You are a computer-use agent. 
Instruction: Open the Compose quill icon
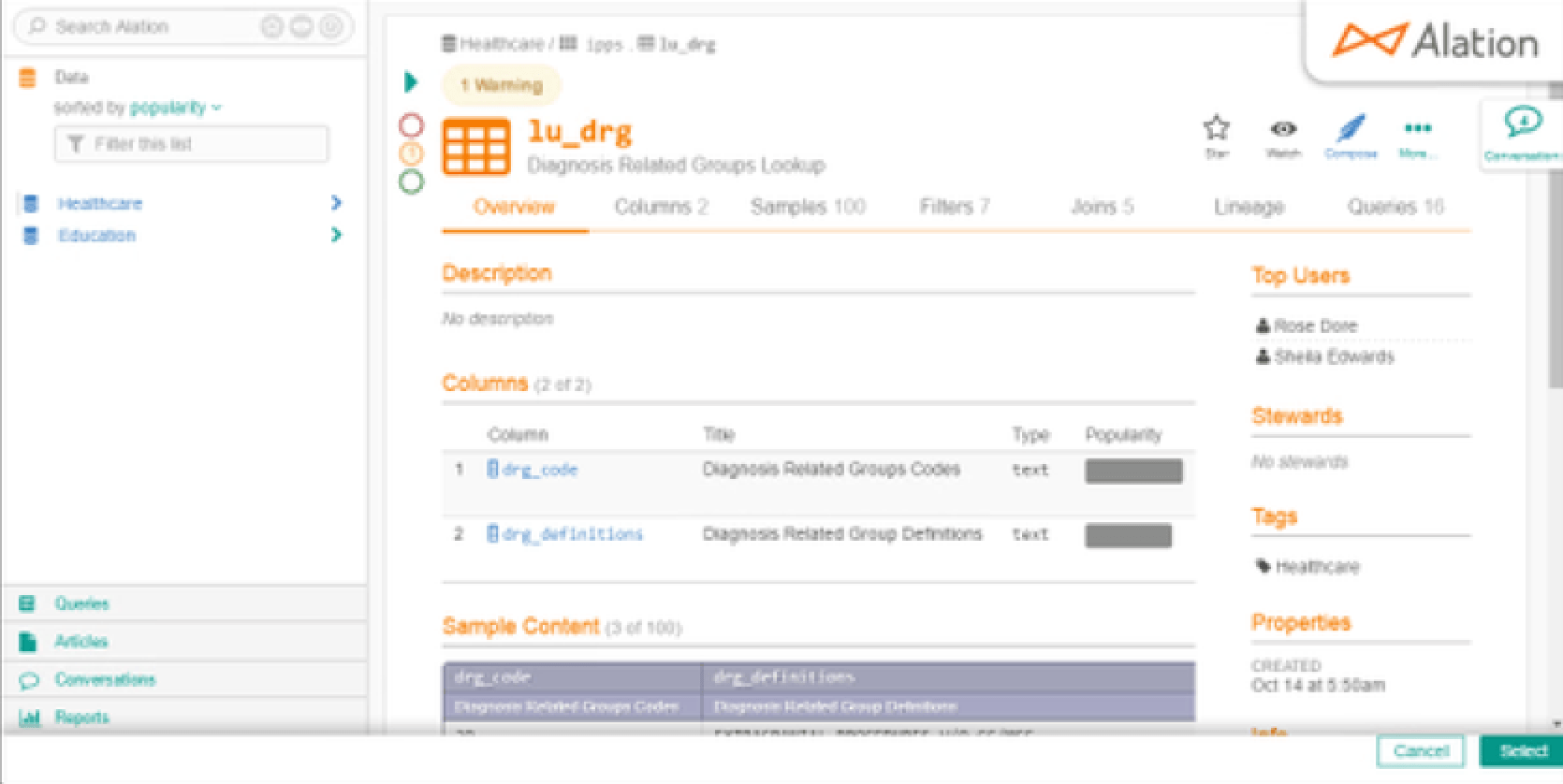point(1351,129)
